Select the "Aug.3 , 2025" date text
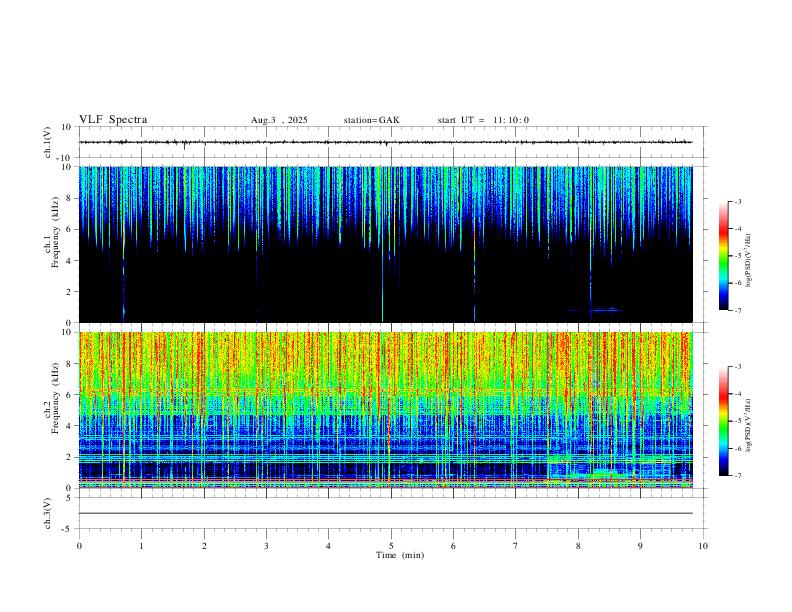 [279, 120]
